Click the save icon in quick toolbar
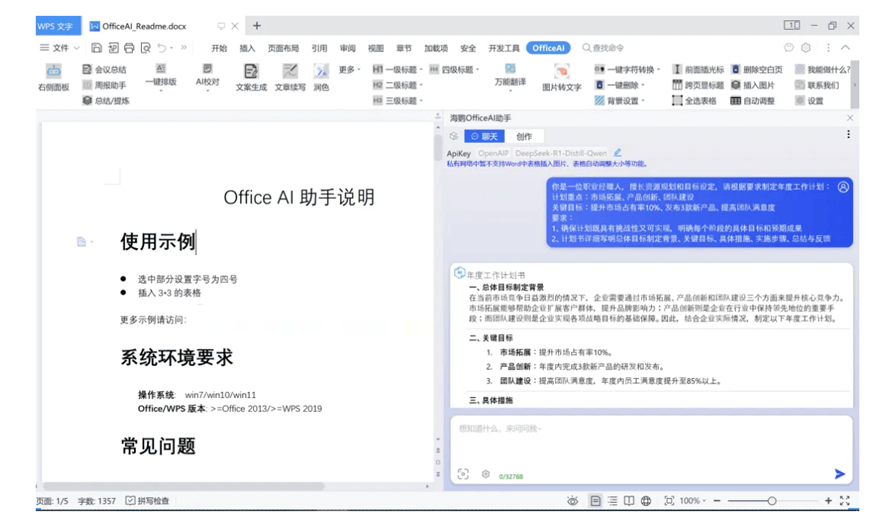The width and height of the screenshot is (869, 530). pos(96,48)
